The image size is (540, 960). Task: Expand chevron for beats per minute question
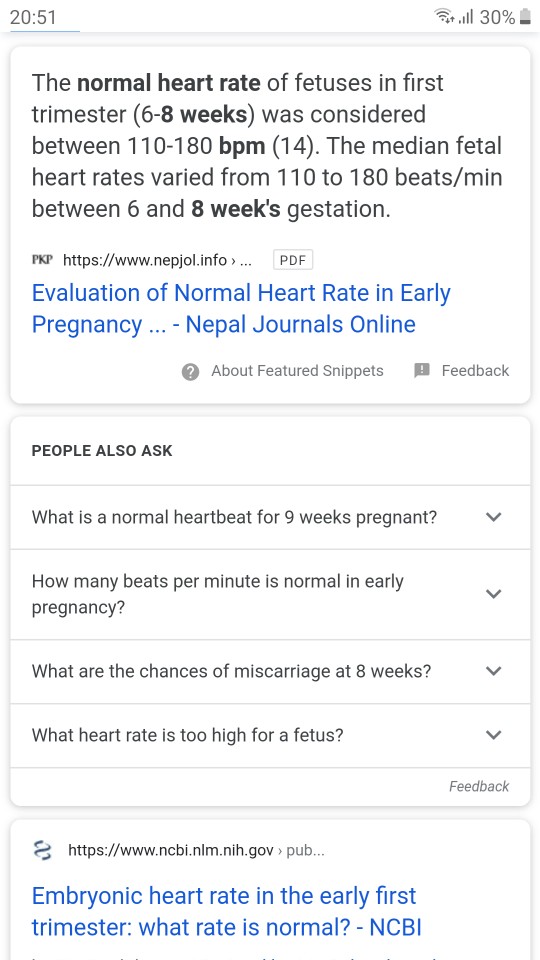point(493,594)
